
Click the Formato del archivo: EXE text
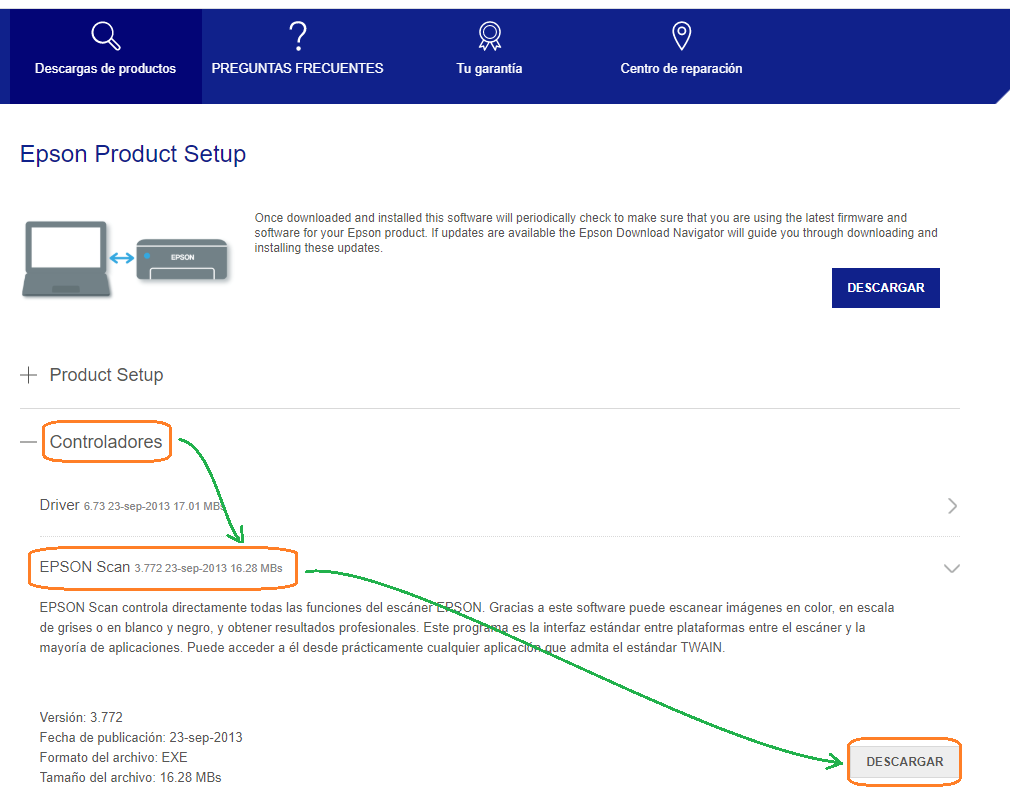pyautogui.click(x=113, y=757)
